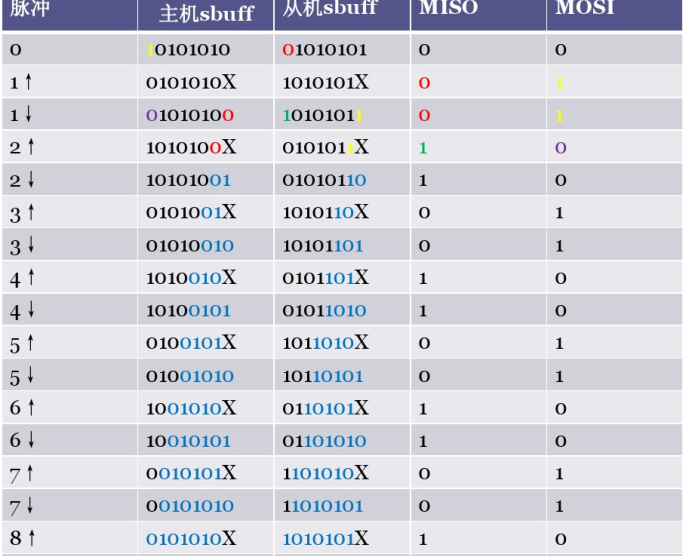This screenshot has width=686, height=556.
Task: Select master value 10010101
Action: (188, 441)
